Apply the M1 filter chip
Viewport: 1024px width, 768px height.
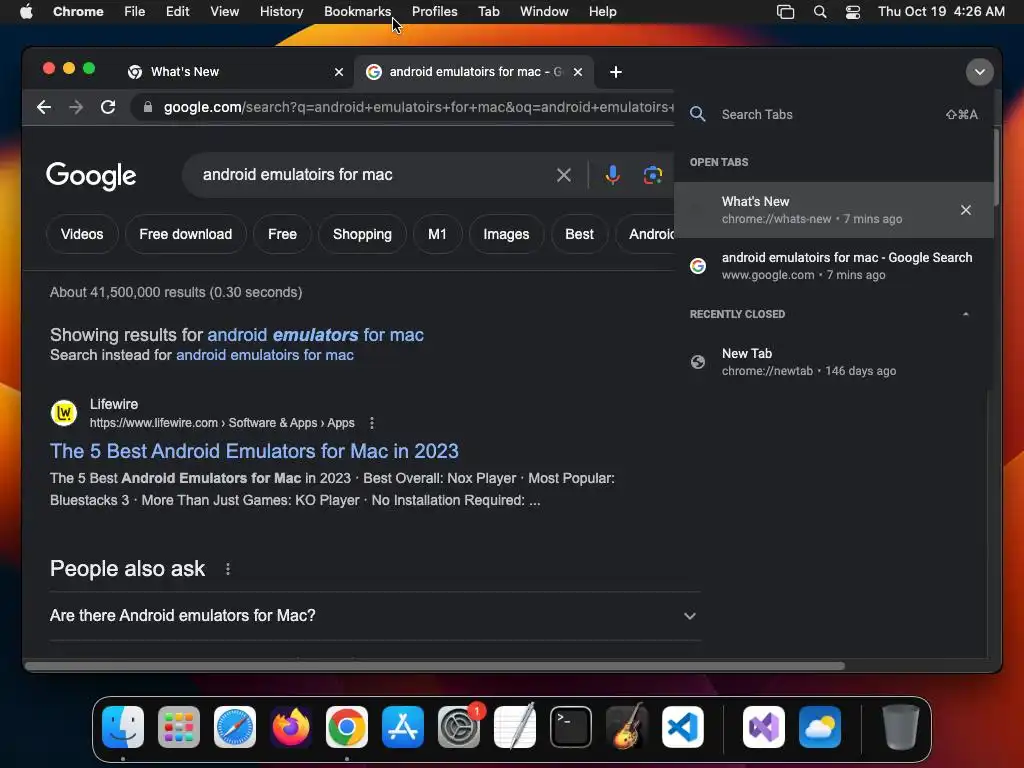pyautogui.click(x=437, y=234)
